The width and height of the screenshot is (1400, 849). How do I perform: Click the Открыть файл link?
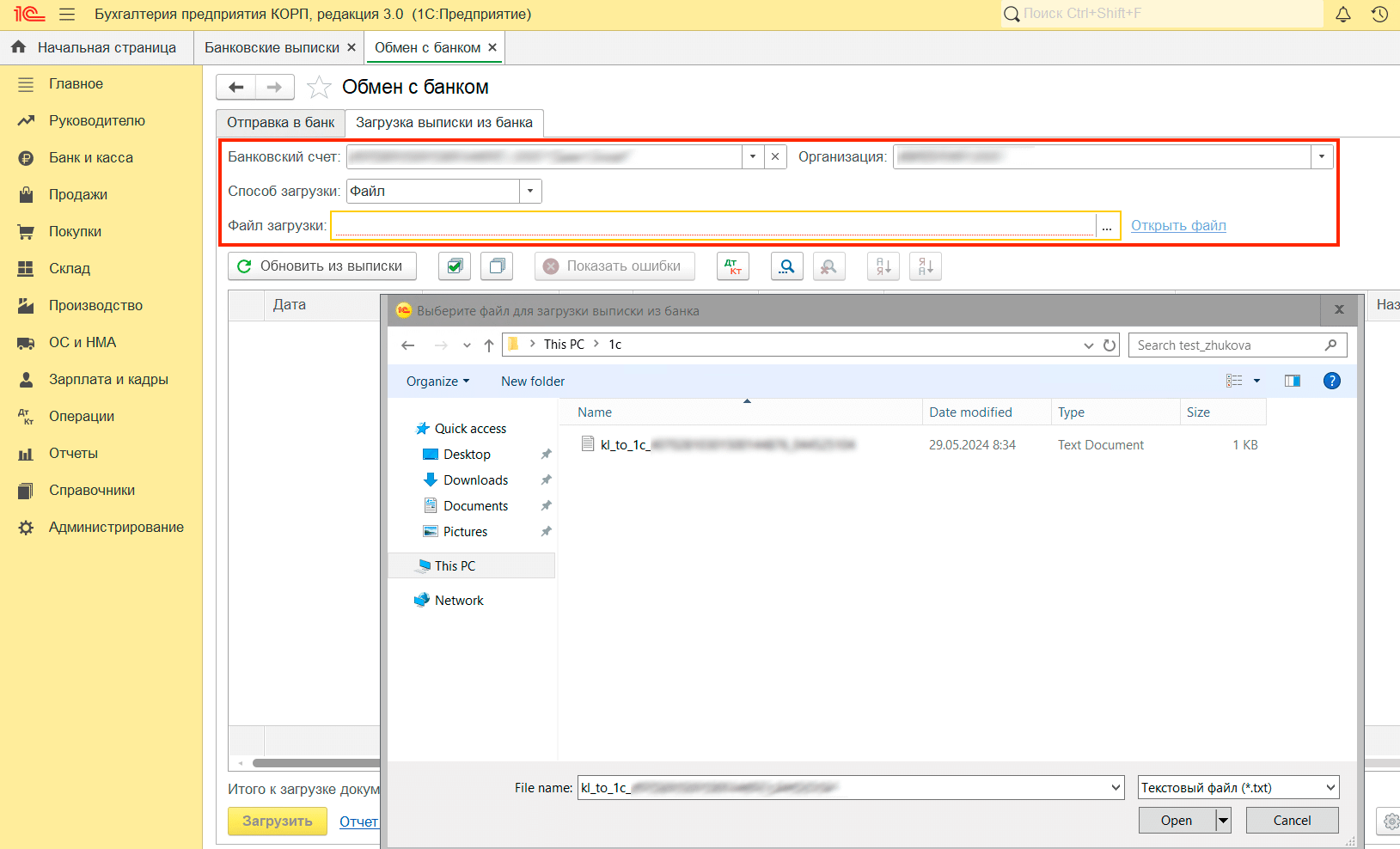1177,225
